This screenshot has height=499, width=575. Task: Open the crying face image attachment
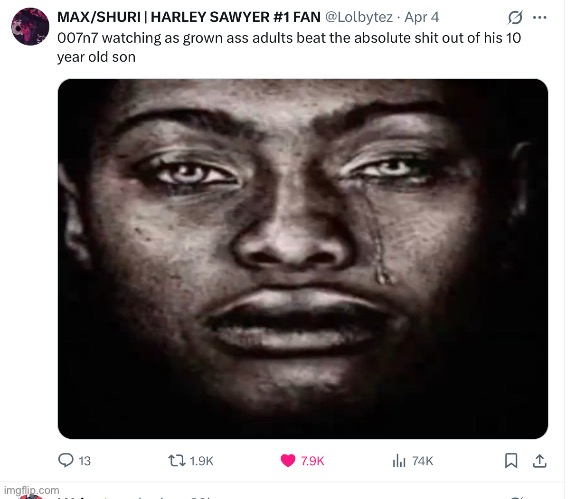click(x=303, y=259)
